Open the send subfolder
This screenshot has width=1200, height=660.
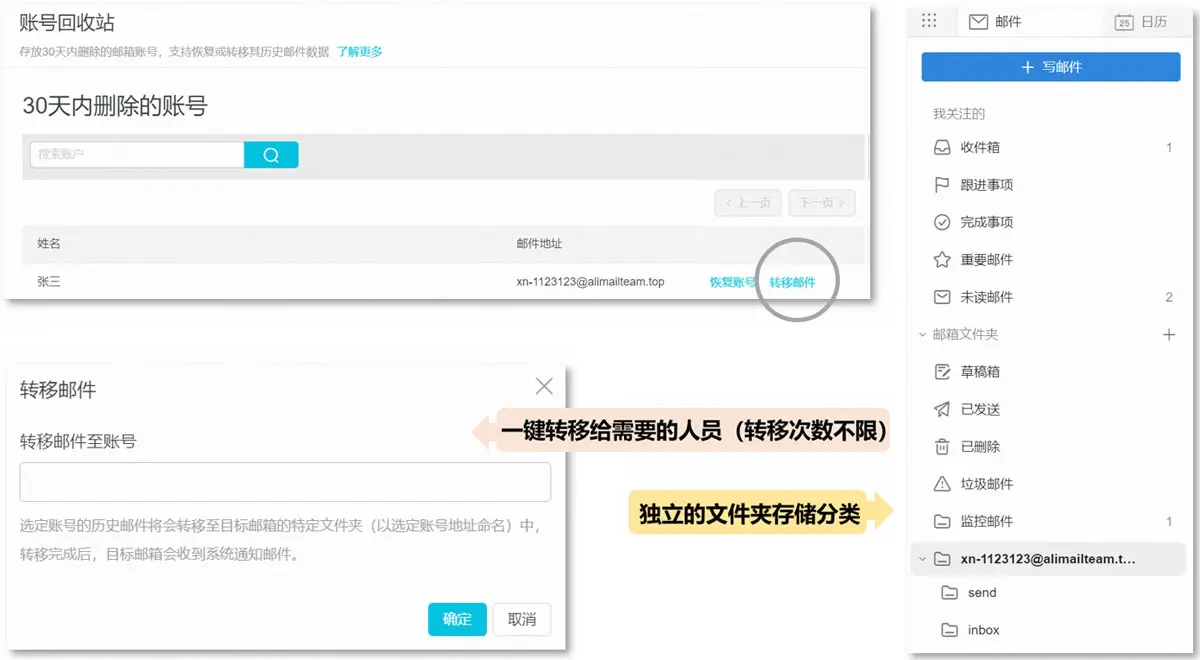point(981,593)
